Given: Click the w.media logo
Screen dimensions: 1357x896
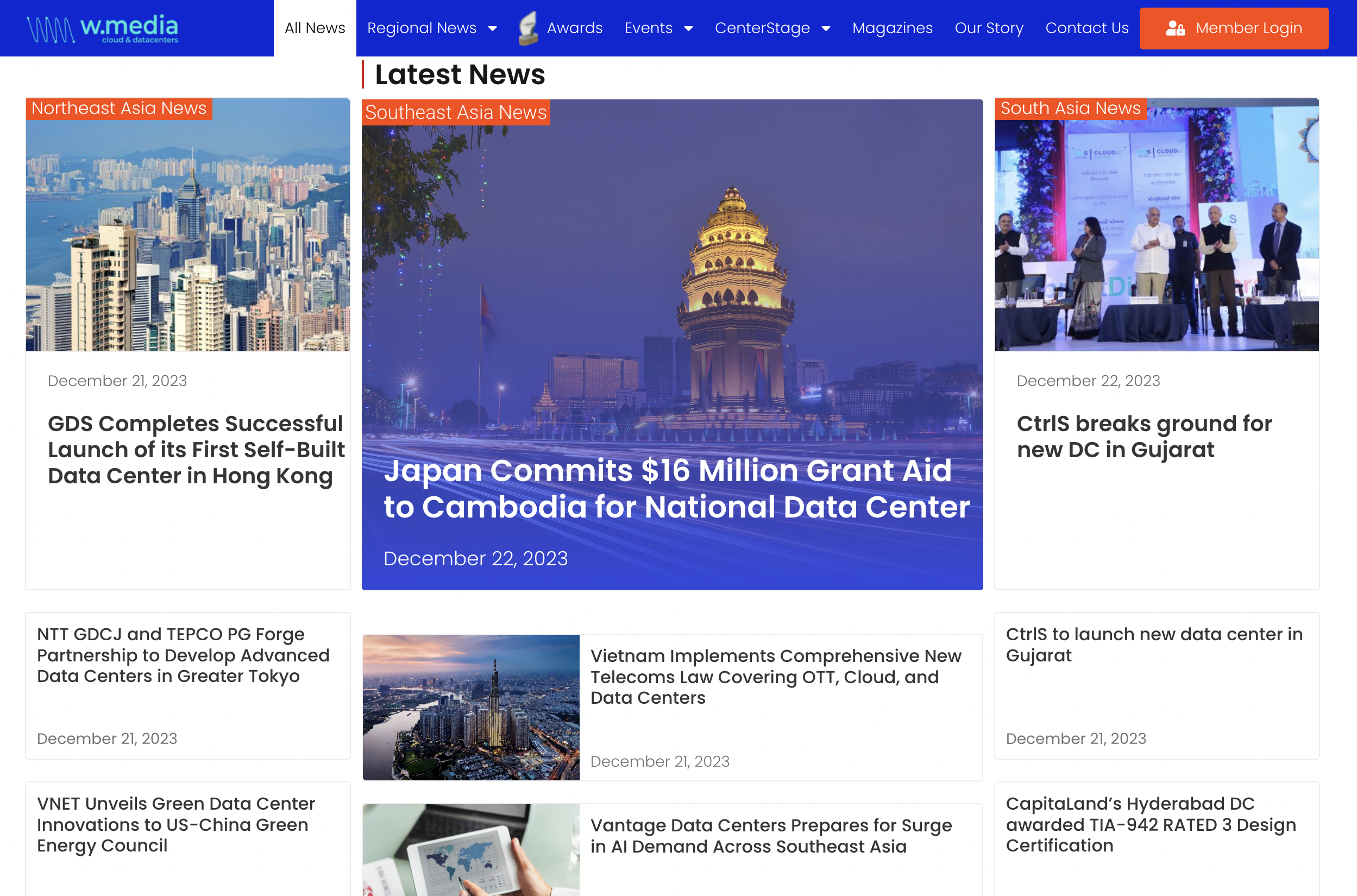Looking at the screenshot, I should pos(102,29).
